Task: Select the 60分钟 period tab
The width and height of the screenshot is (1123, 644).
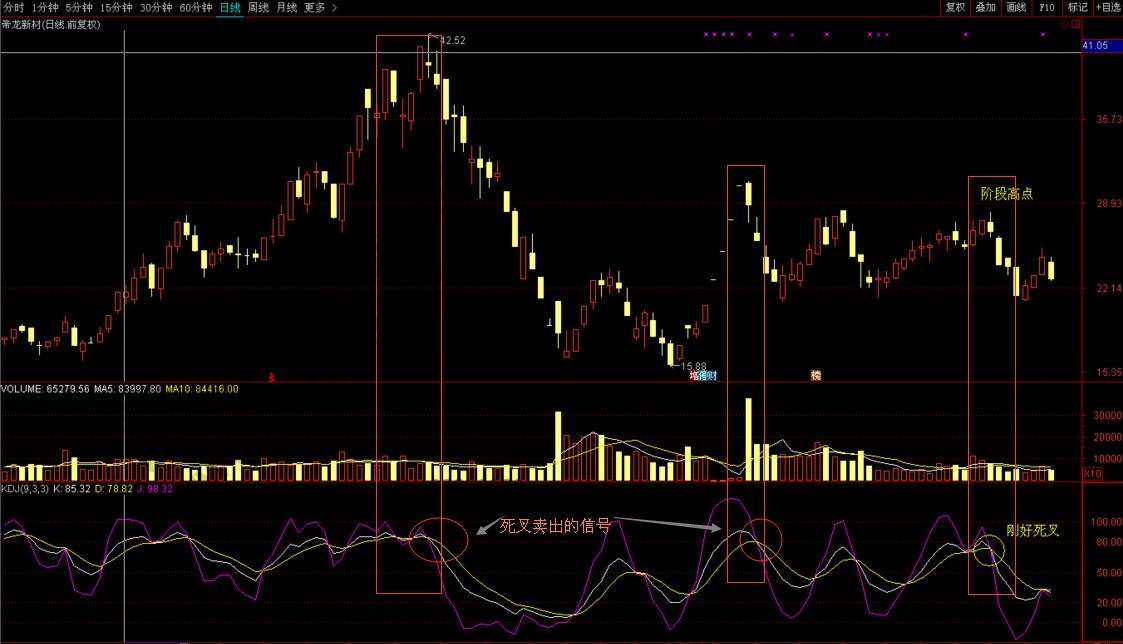Action: click(x=196, y=7)
